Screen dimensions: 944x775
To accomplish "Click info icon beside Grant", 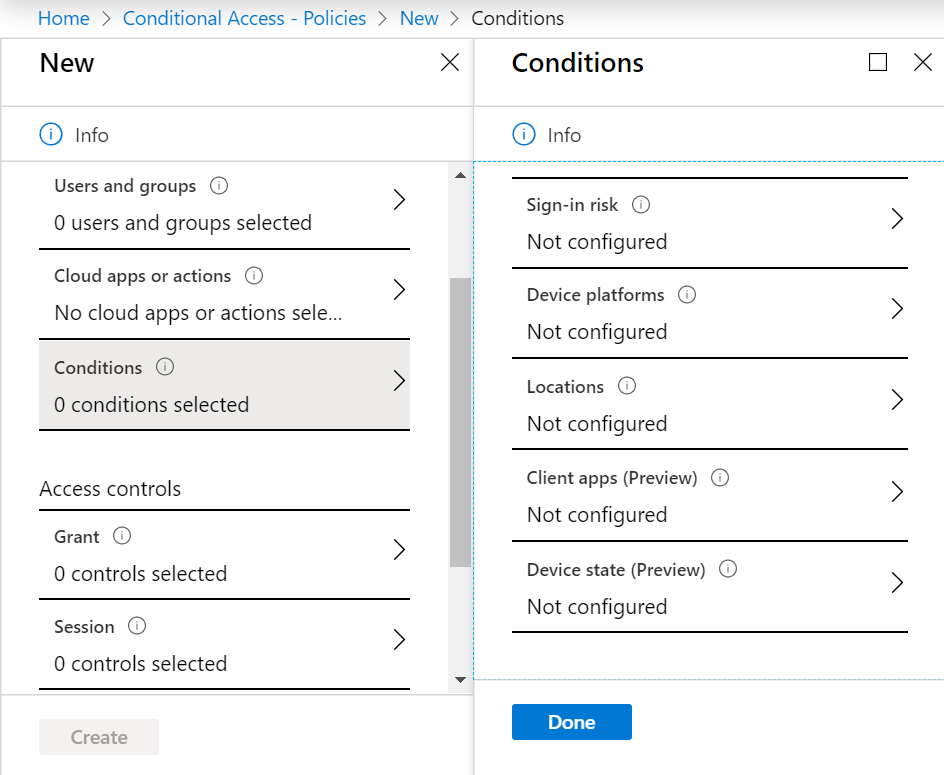I will (122, 535).
